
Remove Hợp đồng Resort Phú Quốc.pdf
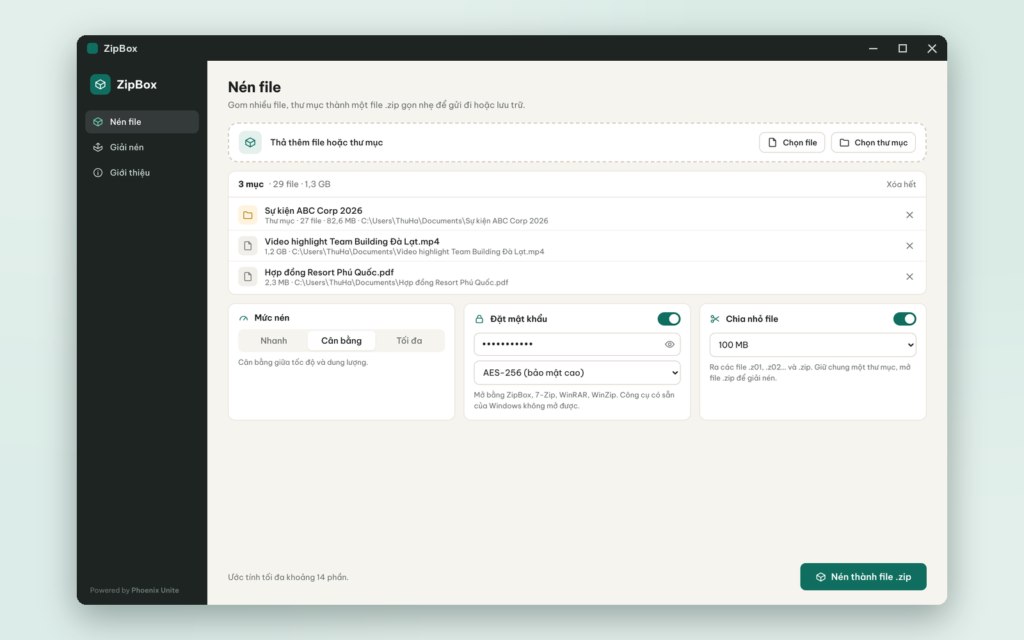coord(909,277)
